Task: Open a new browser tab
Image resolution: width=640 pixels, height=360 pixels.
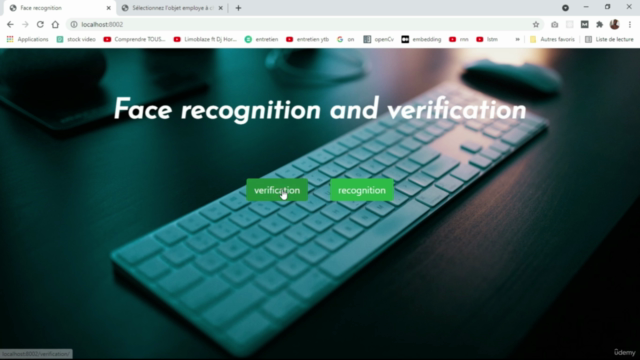Action: pos(238,8)
